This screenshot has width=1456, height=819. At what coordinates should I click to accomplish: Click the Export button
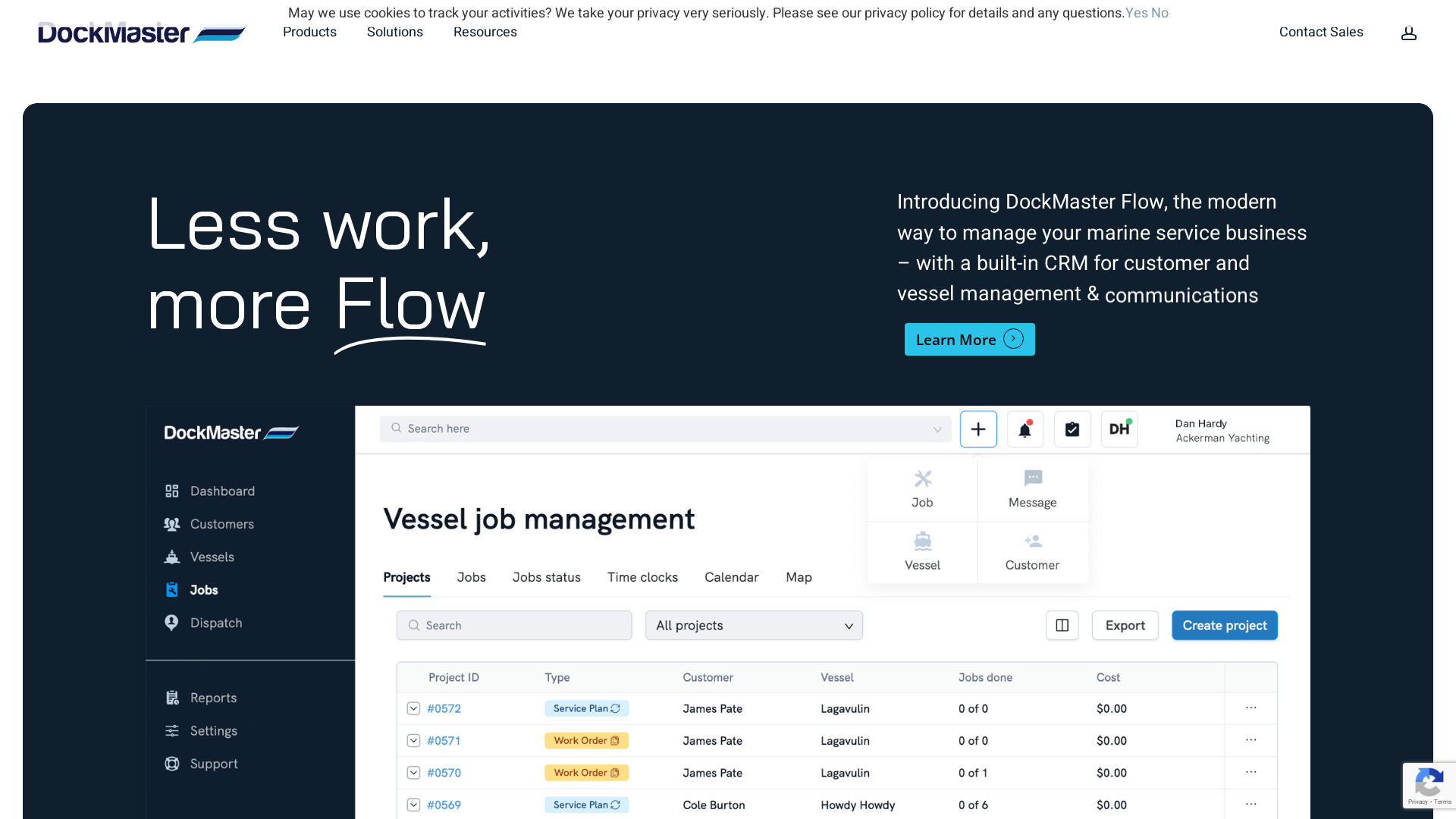coord(1125,626)
